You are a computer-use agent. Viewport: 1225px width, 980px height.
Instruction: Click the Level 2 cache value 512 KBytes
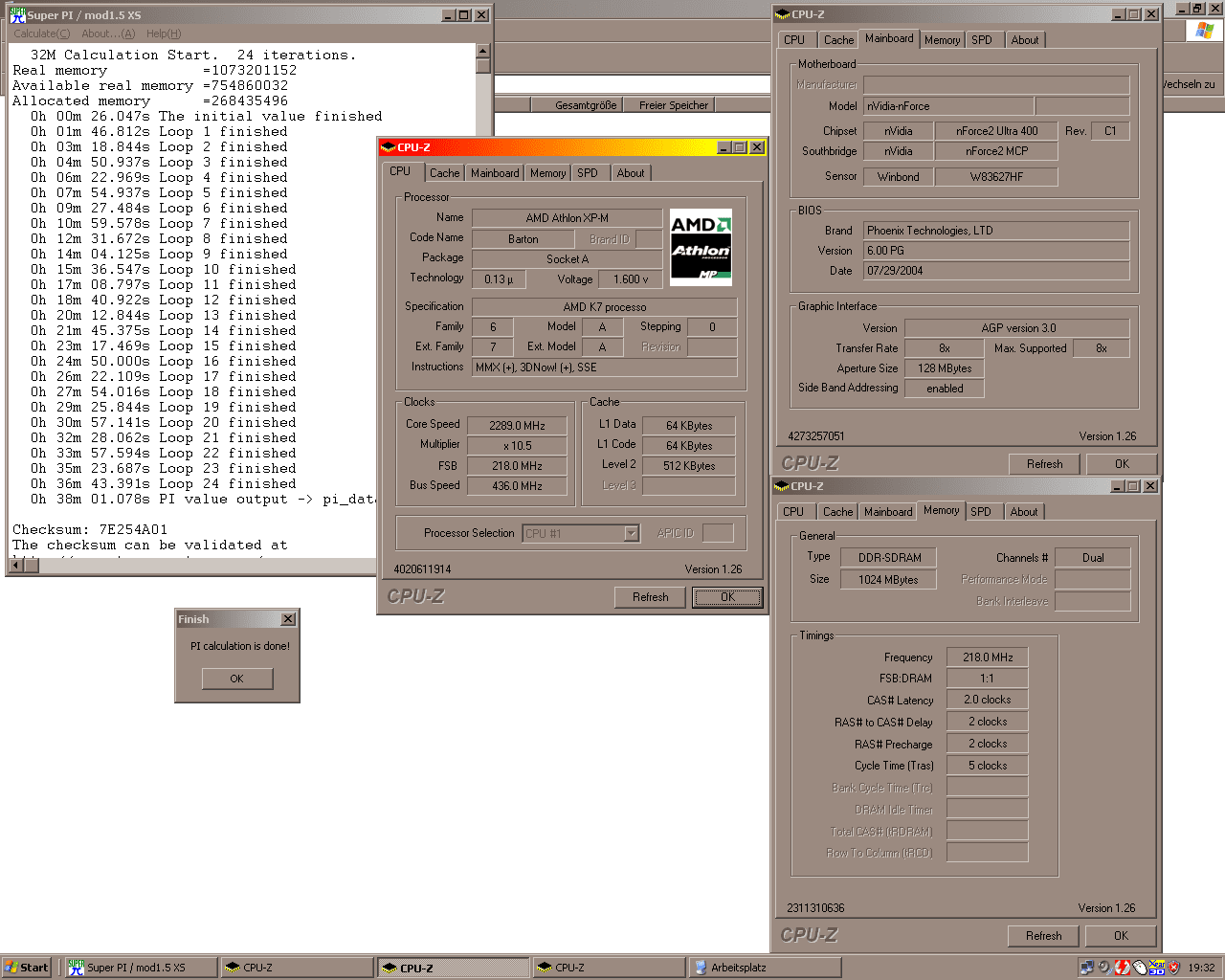tap(689, 466)
